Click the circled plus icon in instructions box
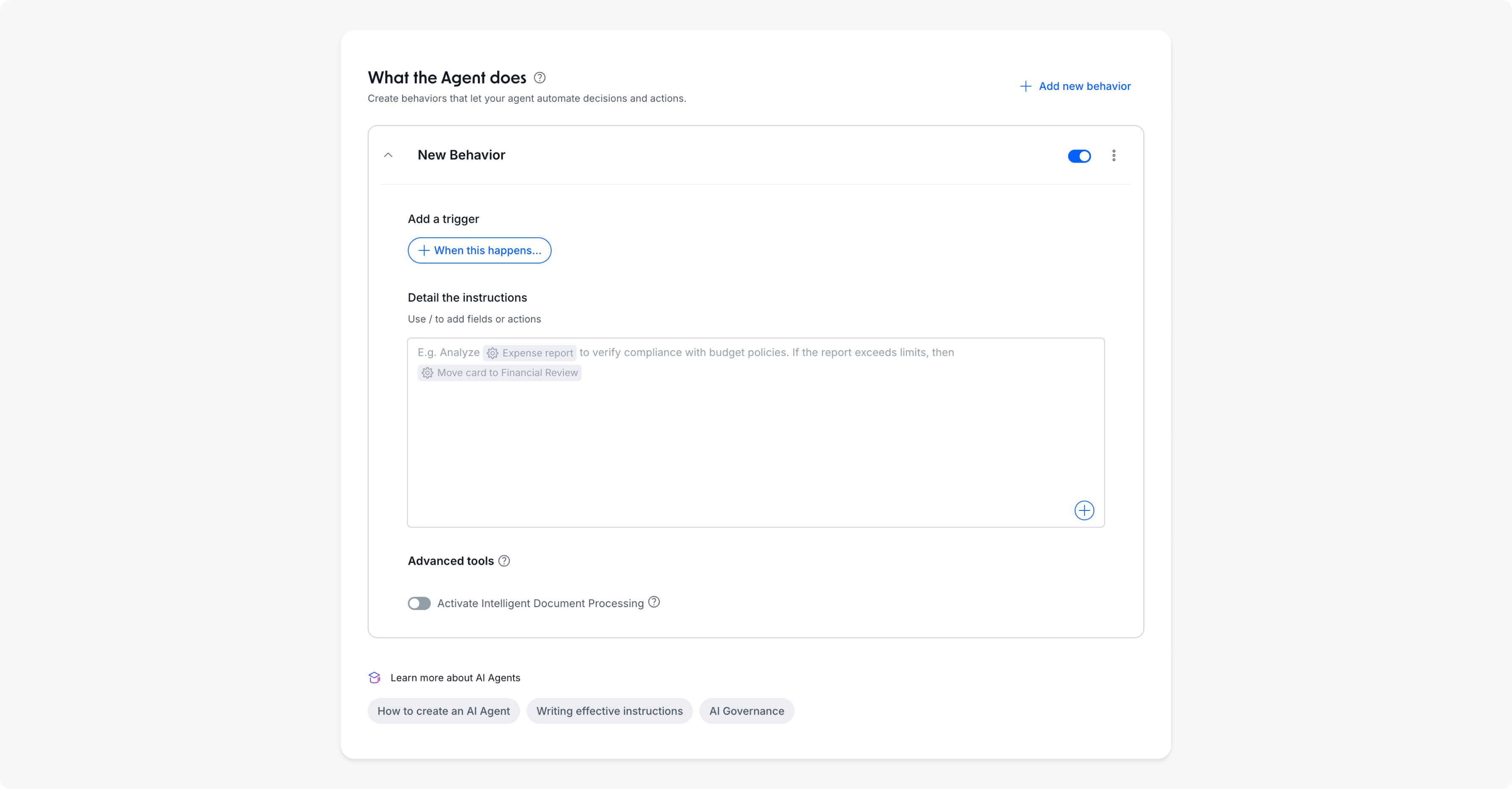Screen dimensions: 1512x789 click(1083, 510)
